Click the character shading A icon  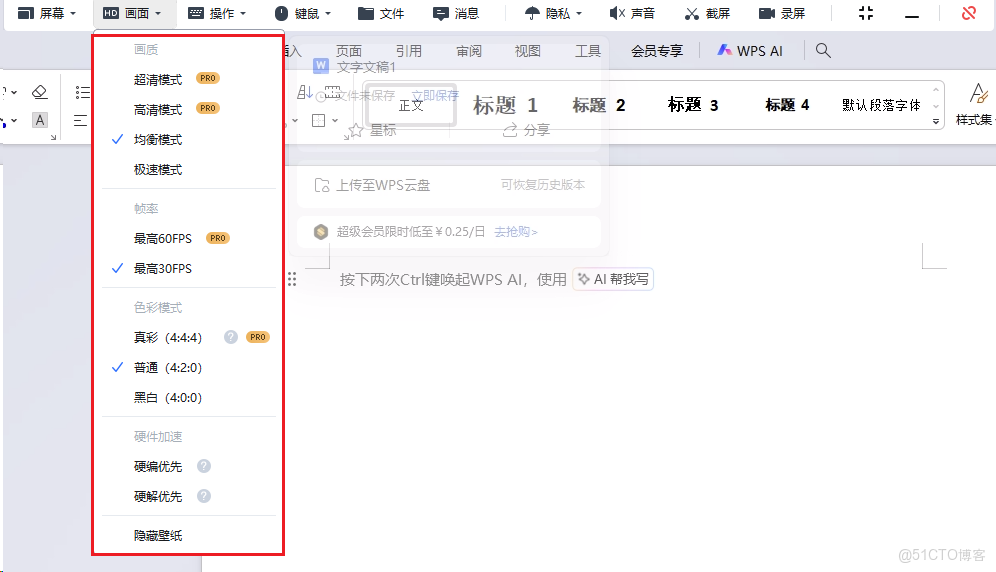(x=39, y=119)
